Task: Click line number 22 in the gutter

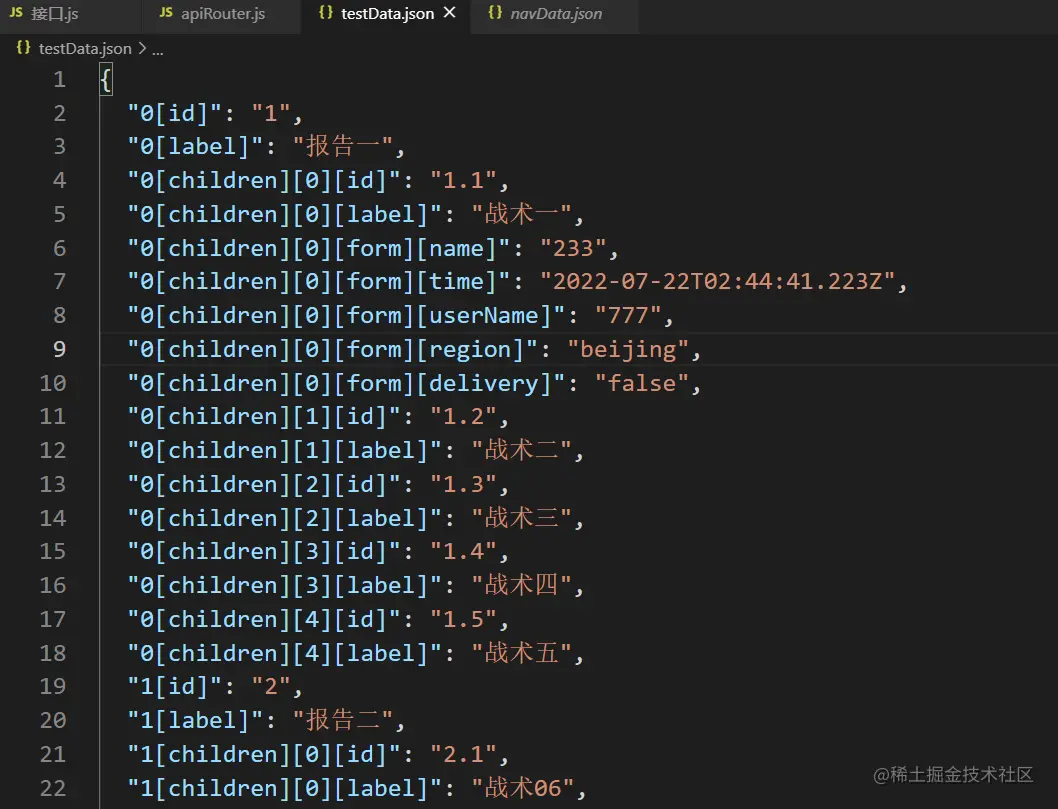Action: point(53,788)
